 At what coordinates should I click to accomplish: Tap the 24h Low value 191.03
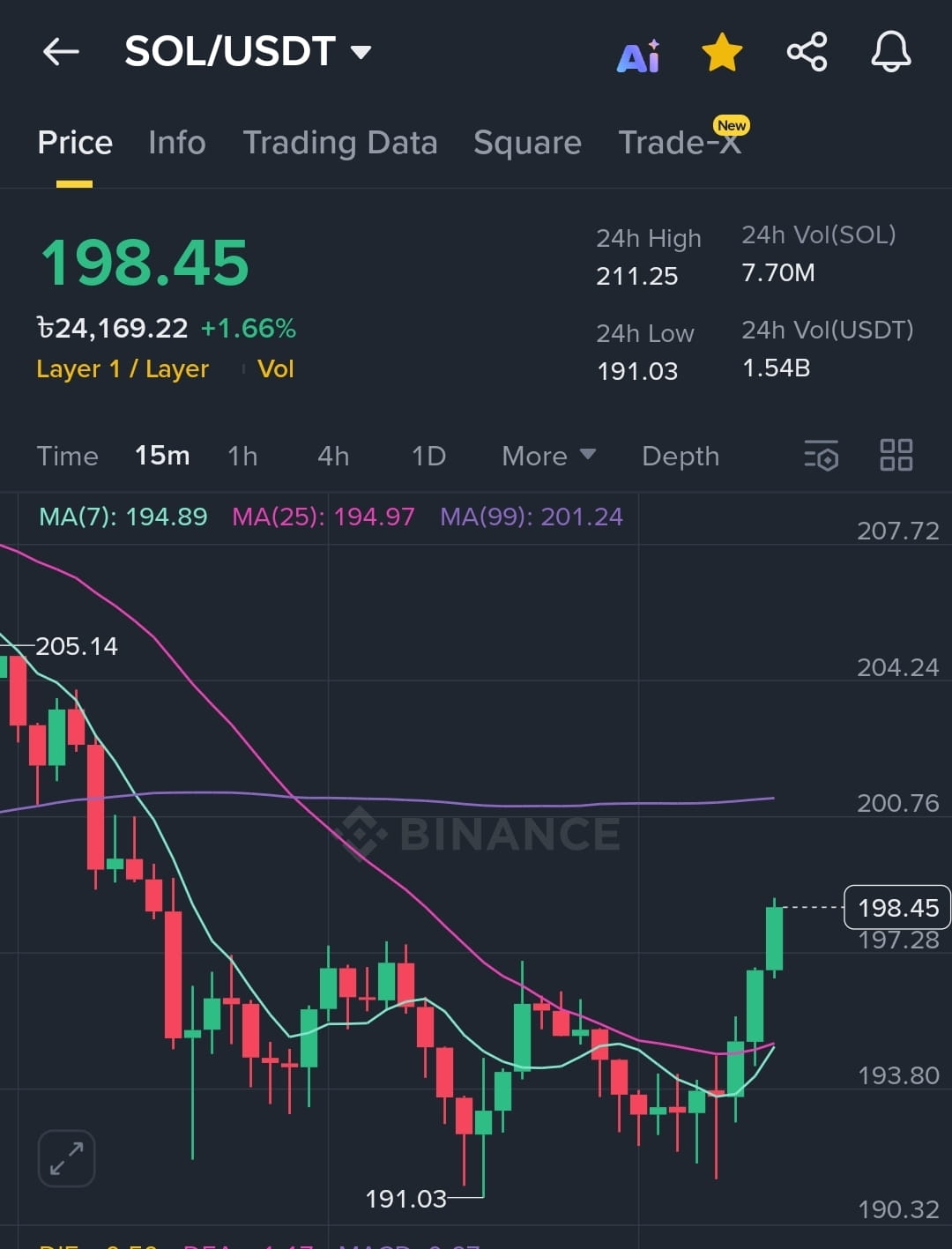pos(637,371)
